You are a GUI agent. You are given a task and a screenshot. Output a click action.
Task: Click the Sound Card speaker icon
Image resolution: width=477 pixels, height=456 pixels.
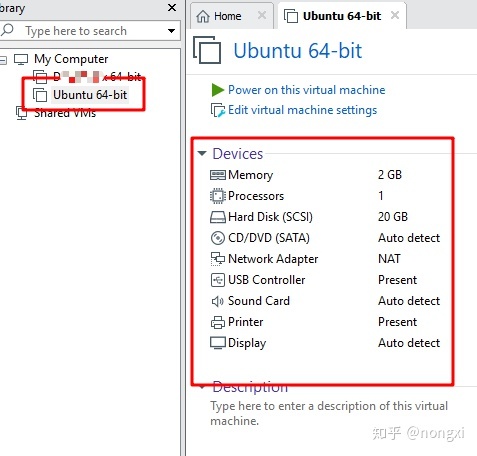click(x=218, y=301)
